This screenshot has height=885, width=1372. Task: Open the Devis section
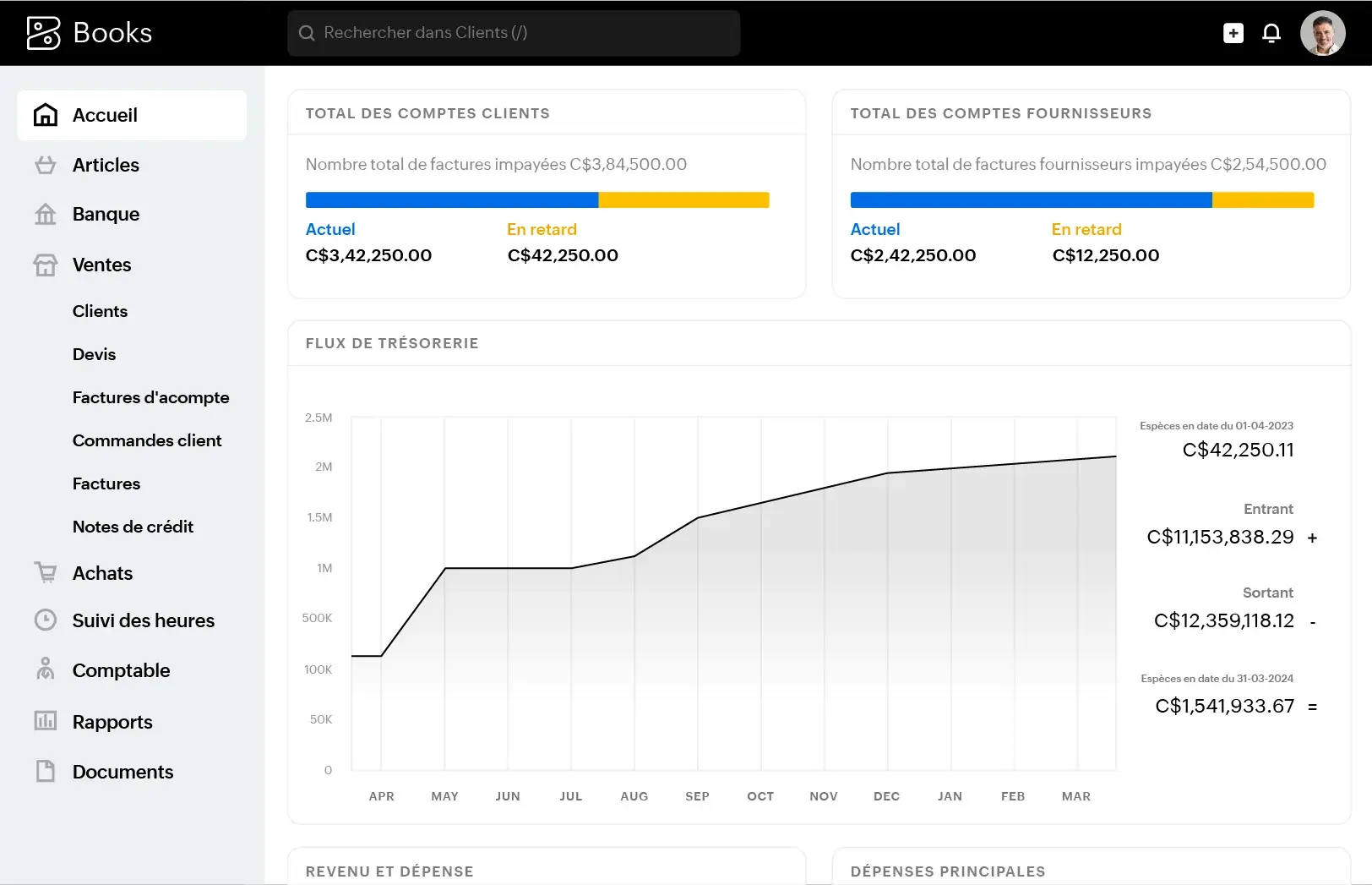click(x=94, y=354)
